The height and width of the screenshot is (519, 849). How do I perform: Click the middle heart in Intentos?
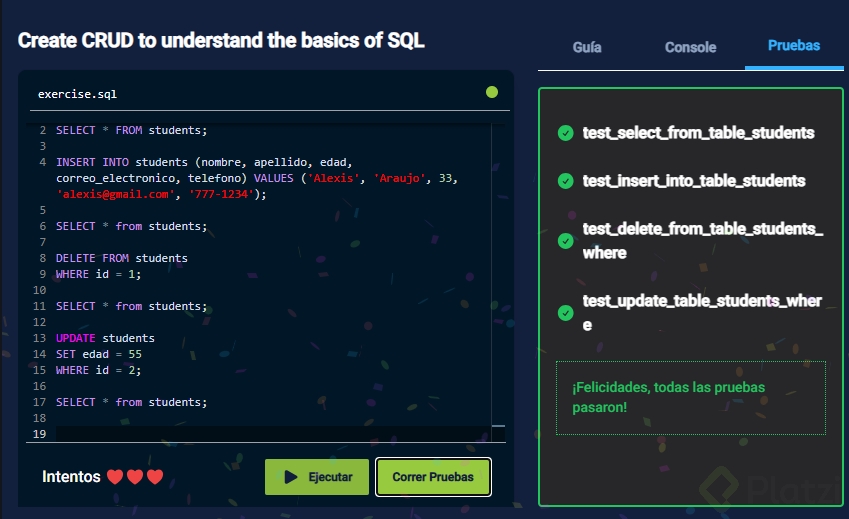tap(134, 477)
